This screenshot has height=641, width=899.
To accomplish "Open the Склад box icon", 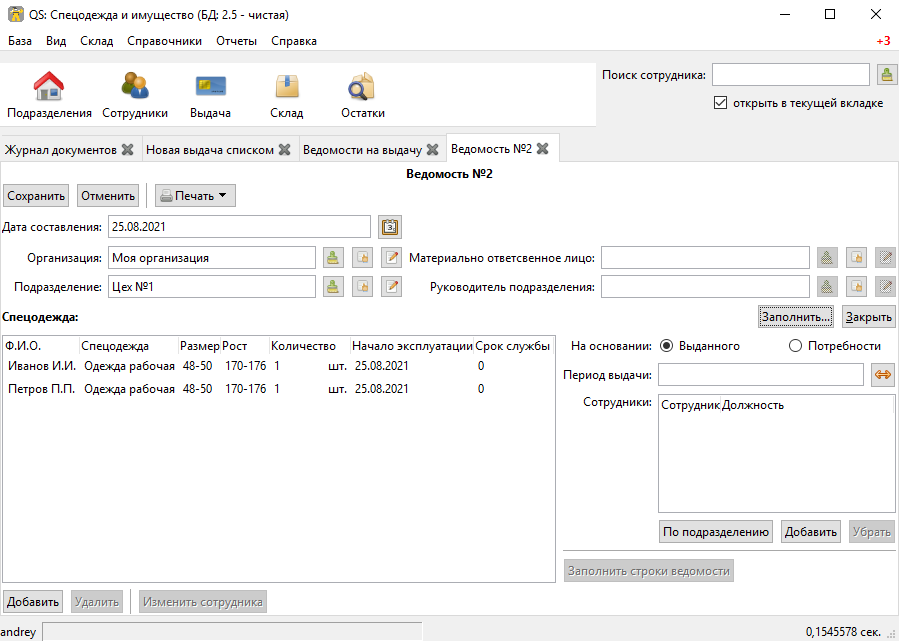I will 287,87.
